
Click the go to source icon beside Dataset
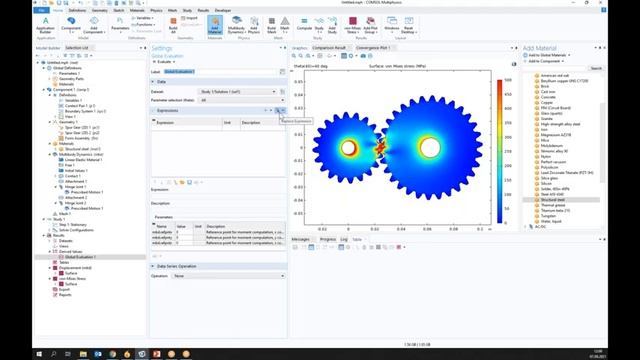(282, 92)
